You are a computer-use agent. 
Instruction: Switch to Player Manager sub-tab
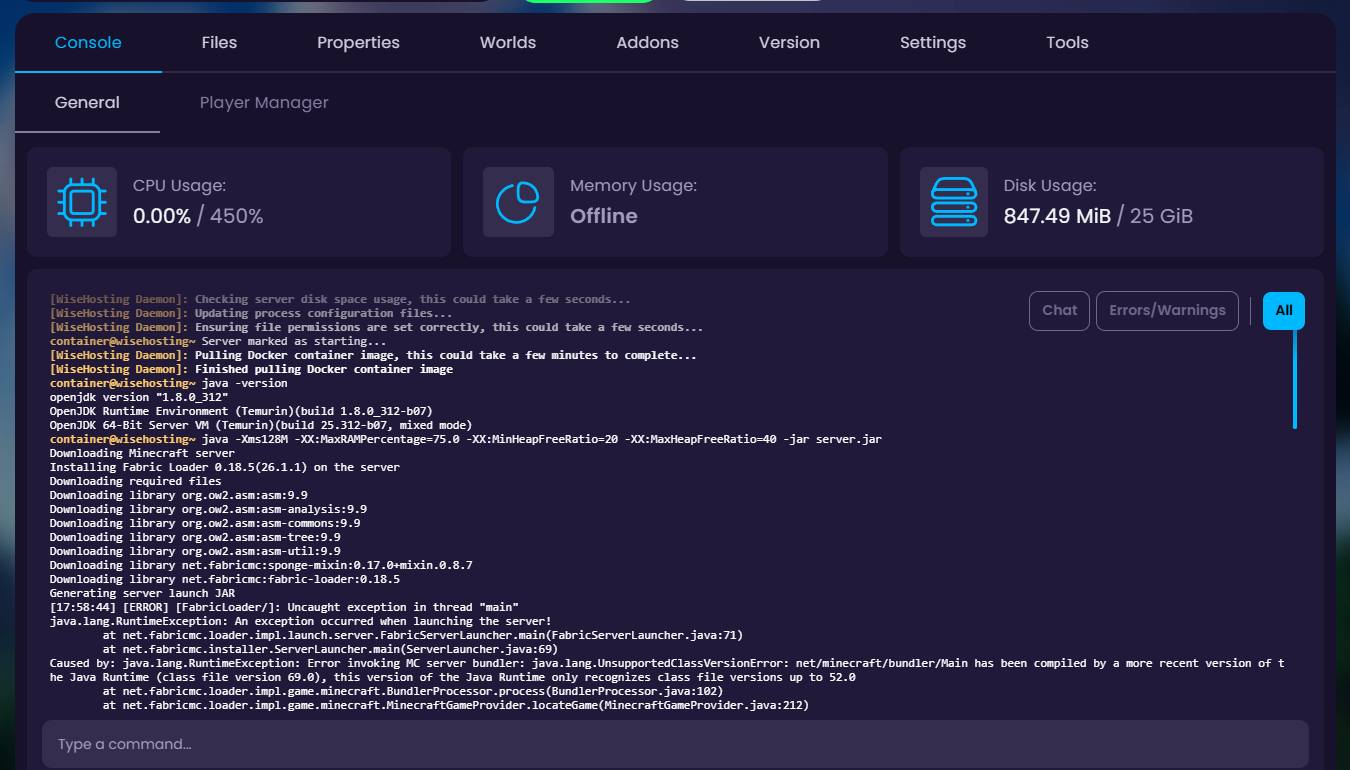(x=264, y=103)
